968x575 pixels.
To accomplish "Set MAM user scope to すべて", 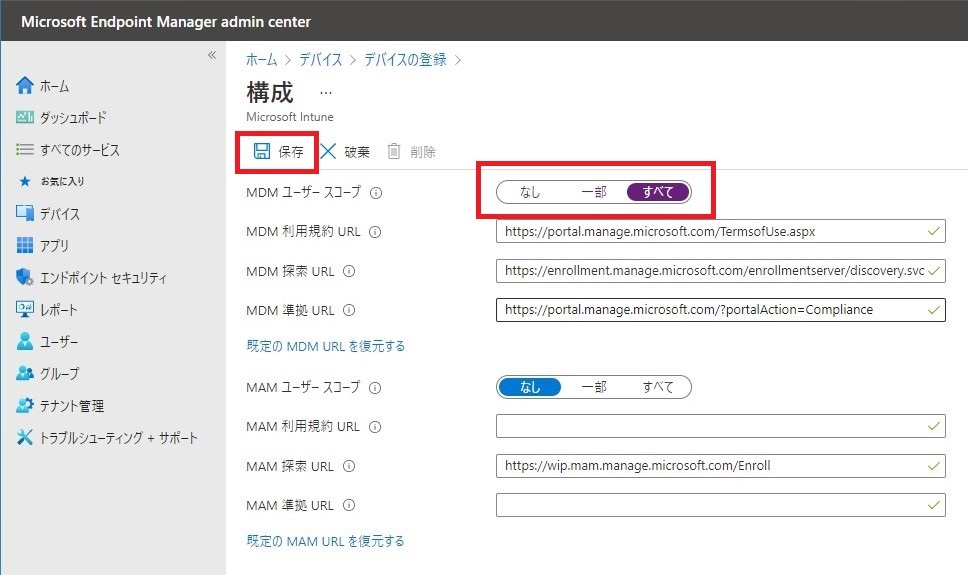I will coord(658,387).
